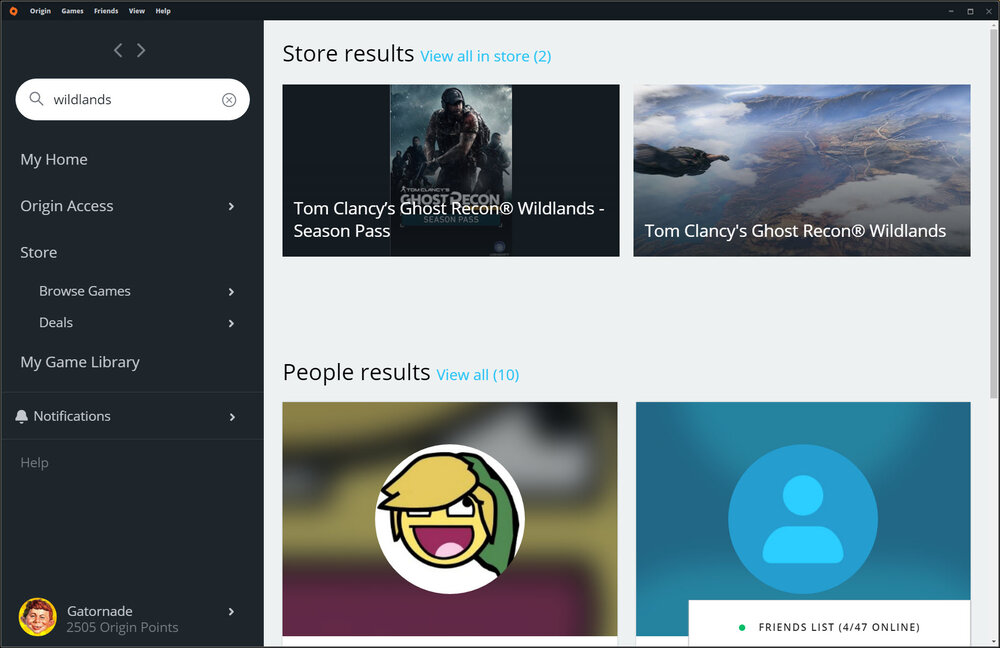Click View all (10) people results
1000x648 pixels.
(x=478, y=374)
